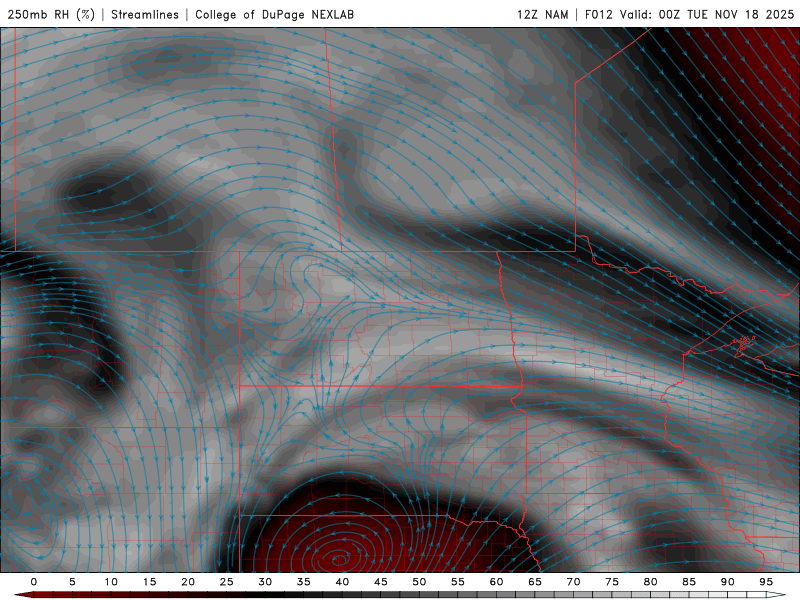Click the '45' tick label on color scale
Image resolution: width=800 pixels, height=600 pixels.
pos(381,582)
